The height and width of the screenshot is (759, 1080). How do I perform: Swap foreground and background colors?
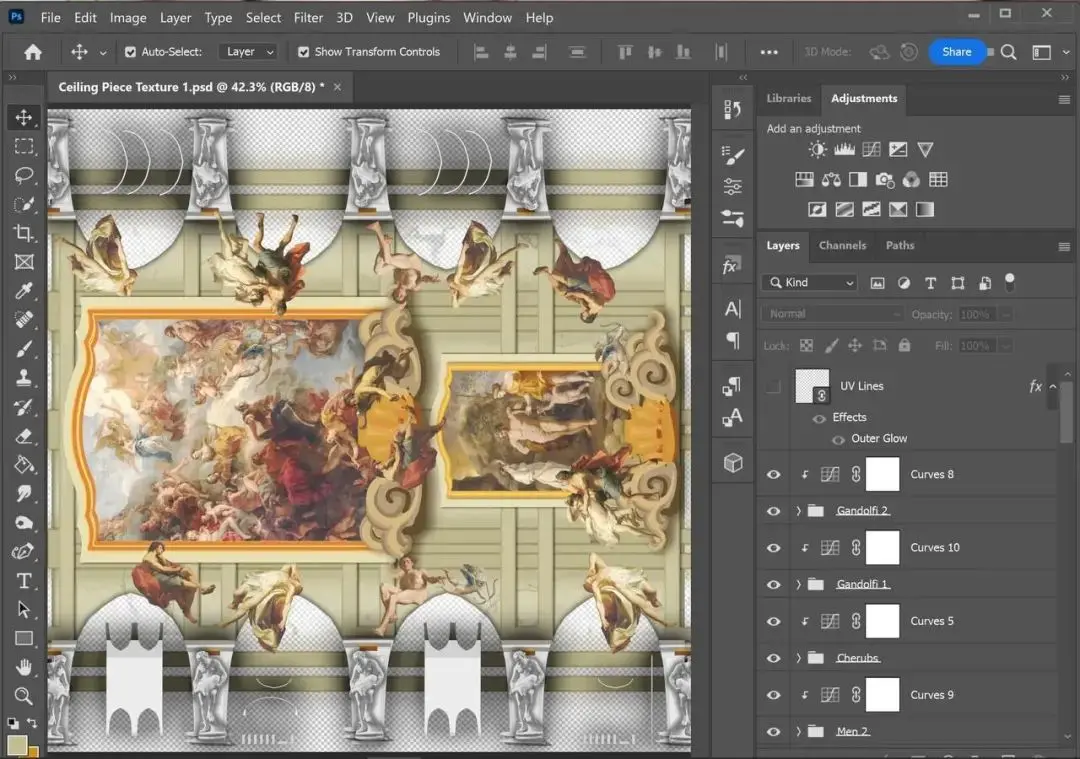pyautogui.click(x=32, y=722)
